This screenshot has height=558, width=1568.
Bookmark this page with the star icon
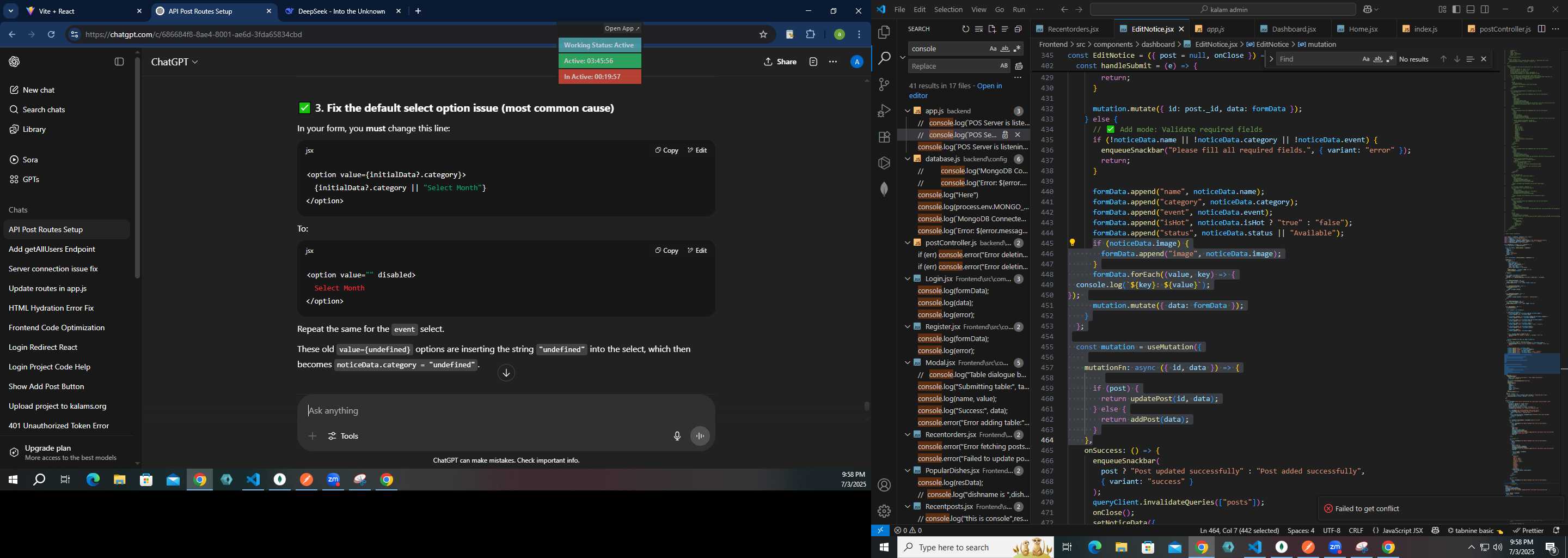[x=763, y=35]
